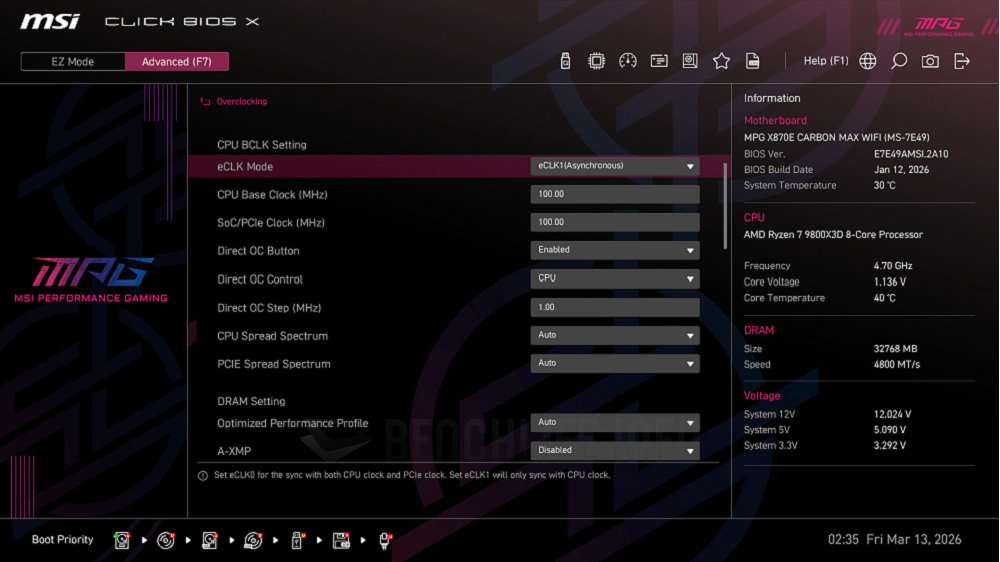Screen dimensions: 1000x562
Task: Open the Direct OC Control dropdown
Action: 614,279
